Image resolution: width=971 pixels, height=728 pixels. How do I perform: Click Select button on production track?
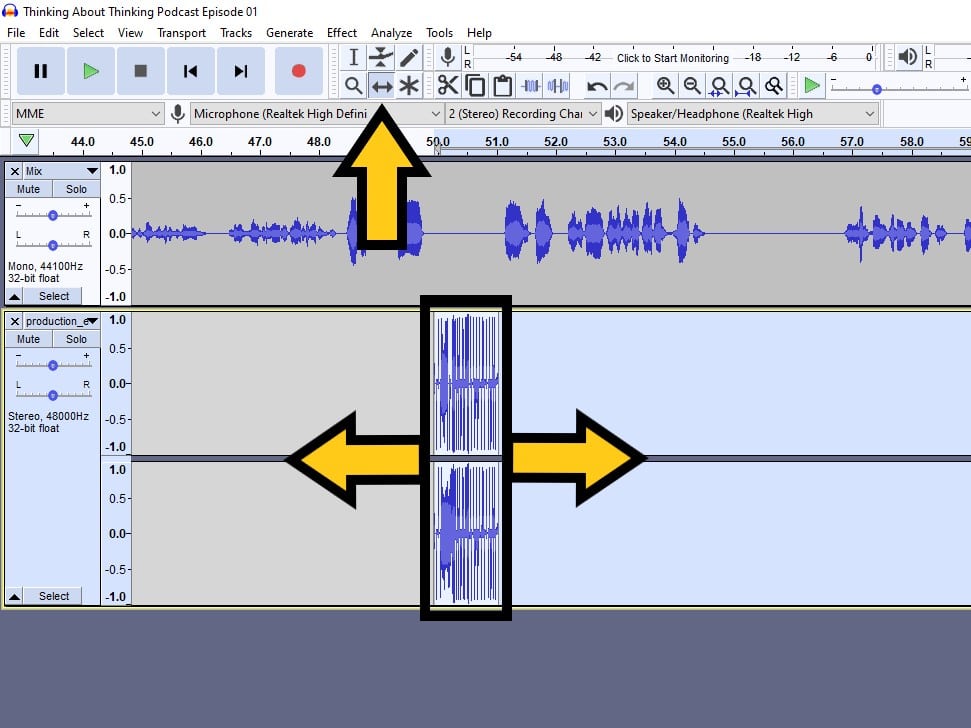54,596
